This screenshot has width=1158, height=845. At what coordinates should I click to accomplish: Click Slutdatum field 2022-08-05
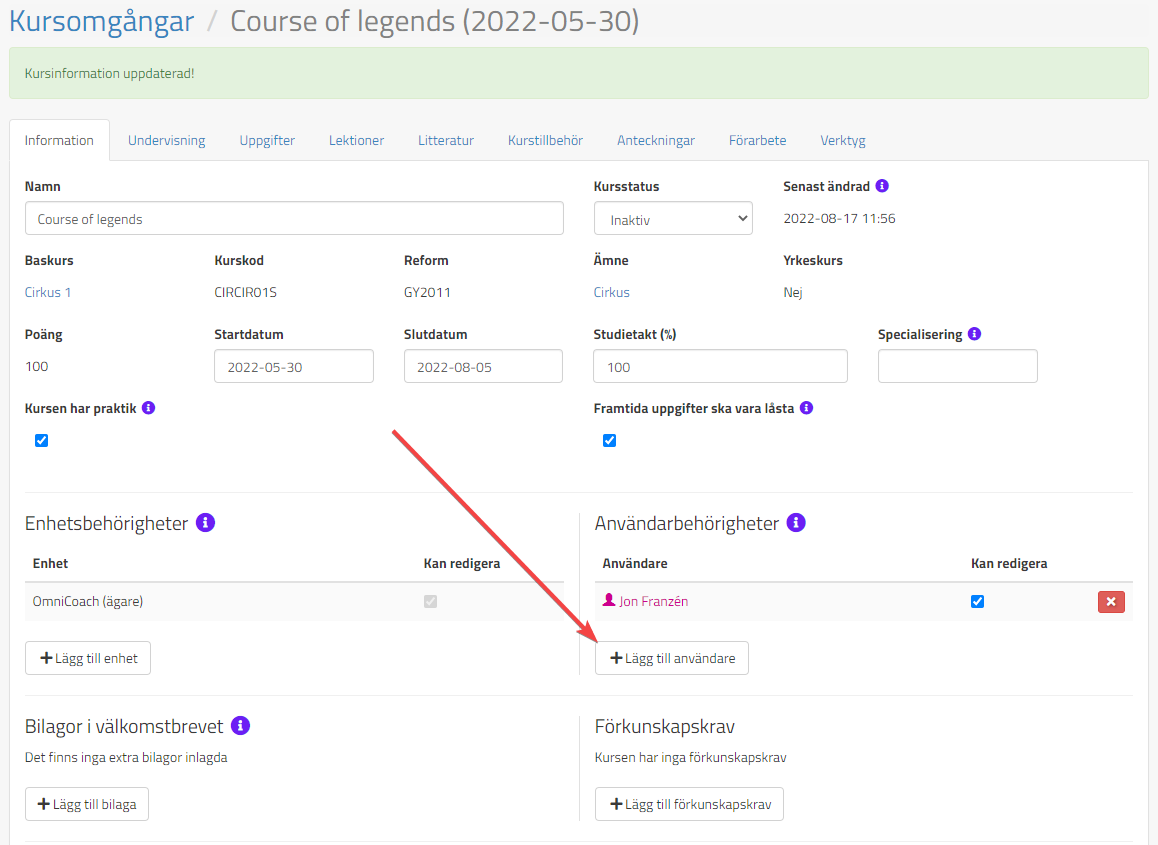pyautogui.click(x=483, y=366)
